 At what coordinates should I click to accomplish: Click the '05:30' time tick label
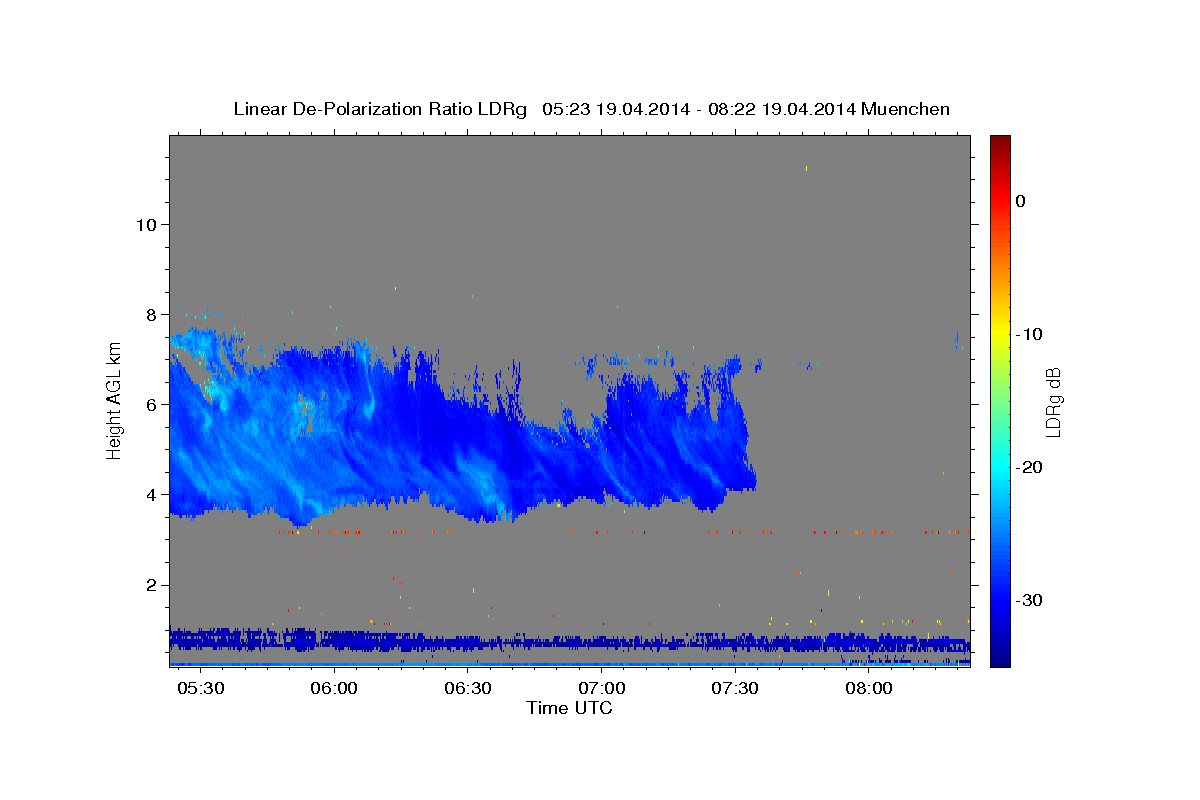199,689
